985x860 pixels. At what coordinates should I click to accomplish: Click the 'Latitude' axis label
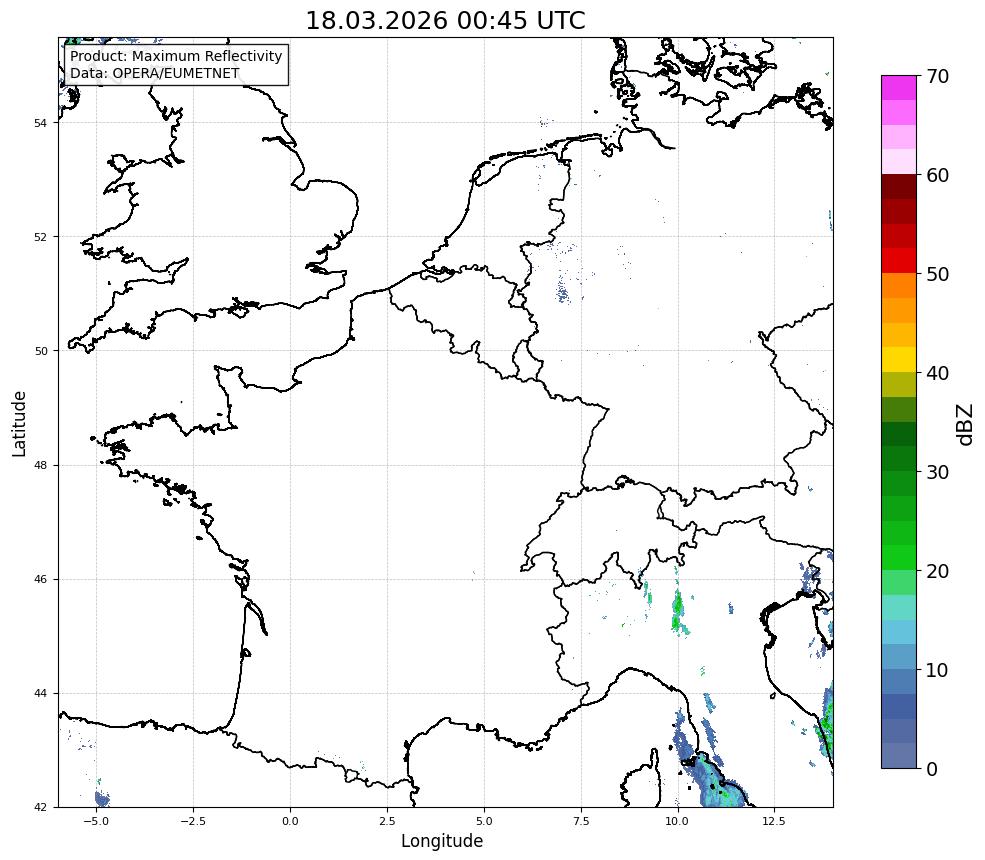[x=19, y=423]
